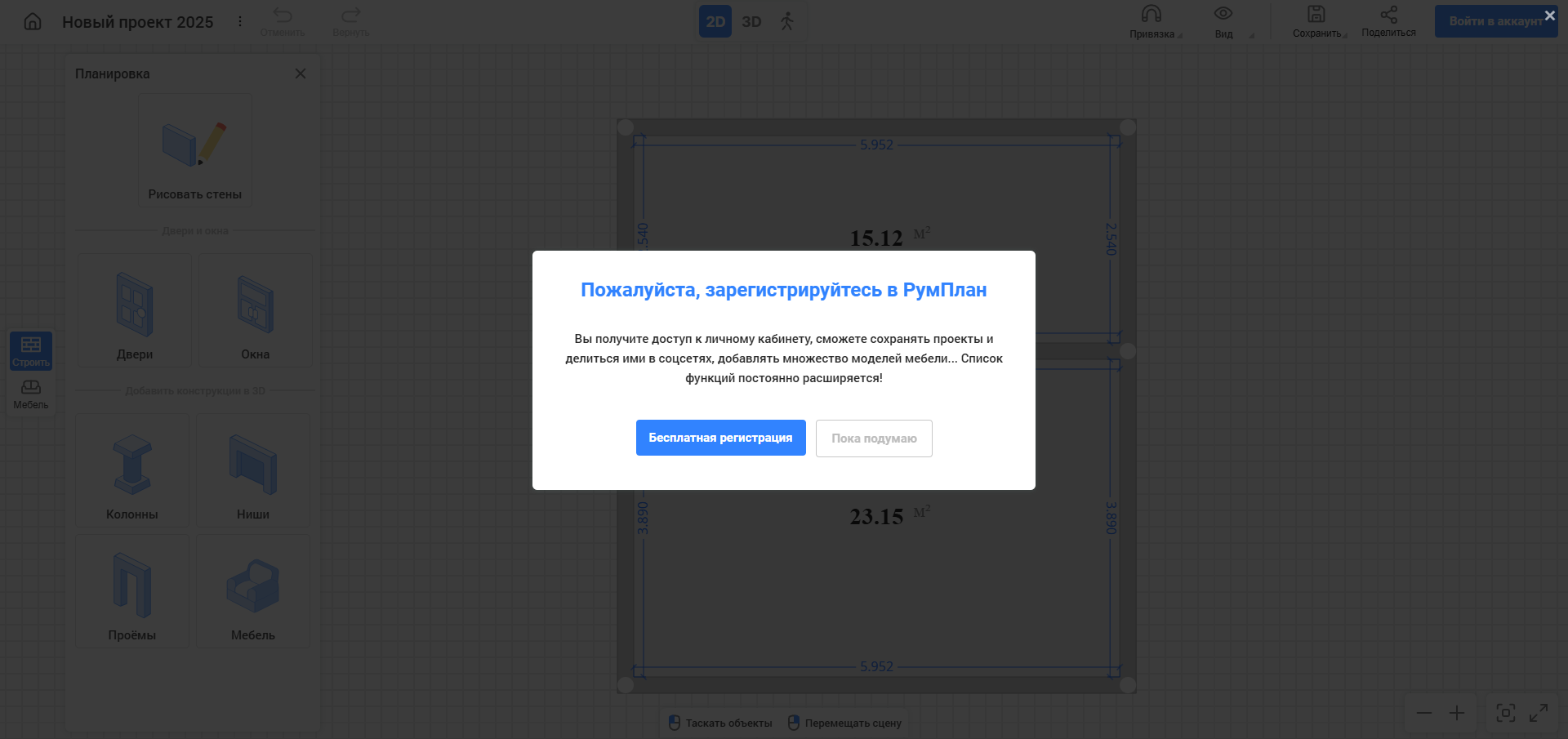
Task: Click the bottom-left wall corner handle
Action: pos(626,685)
